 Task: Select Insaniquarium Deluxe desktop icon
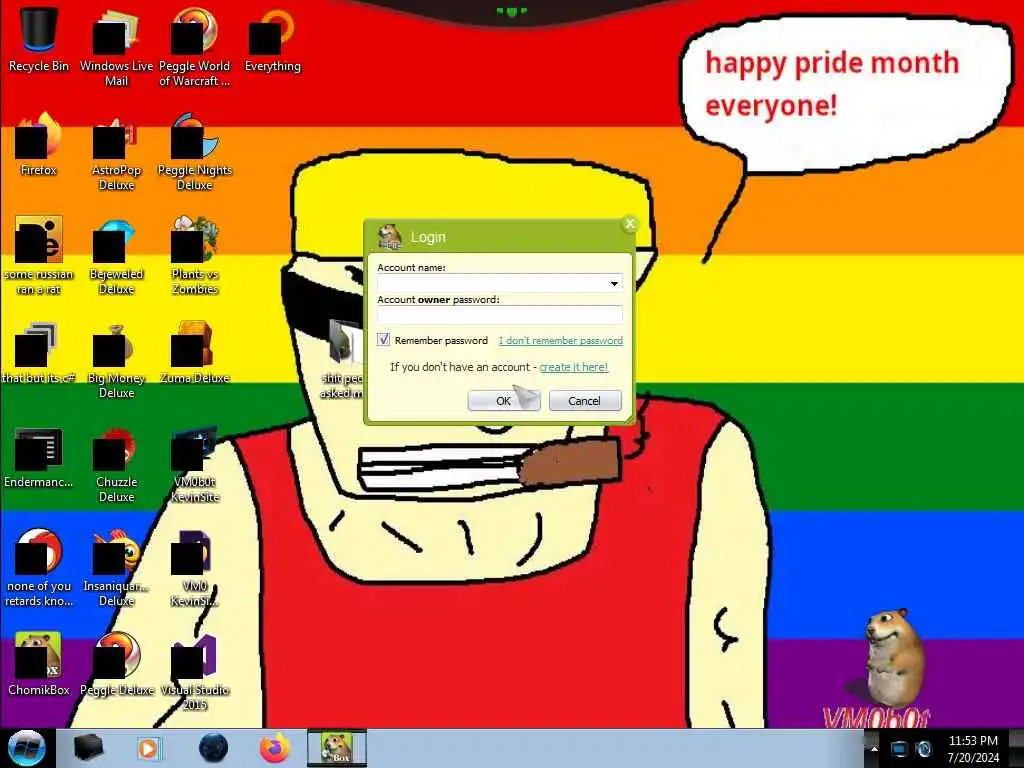(x=116, y=568)
